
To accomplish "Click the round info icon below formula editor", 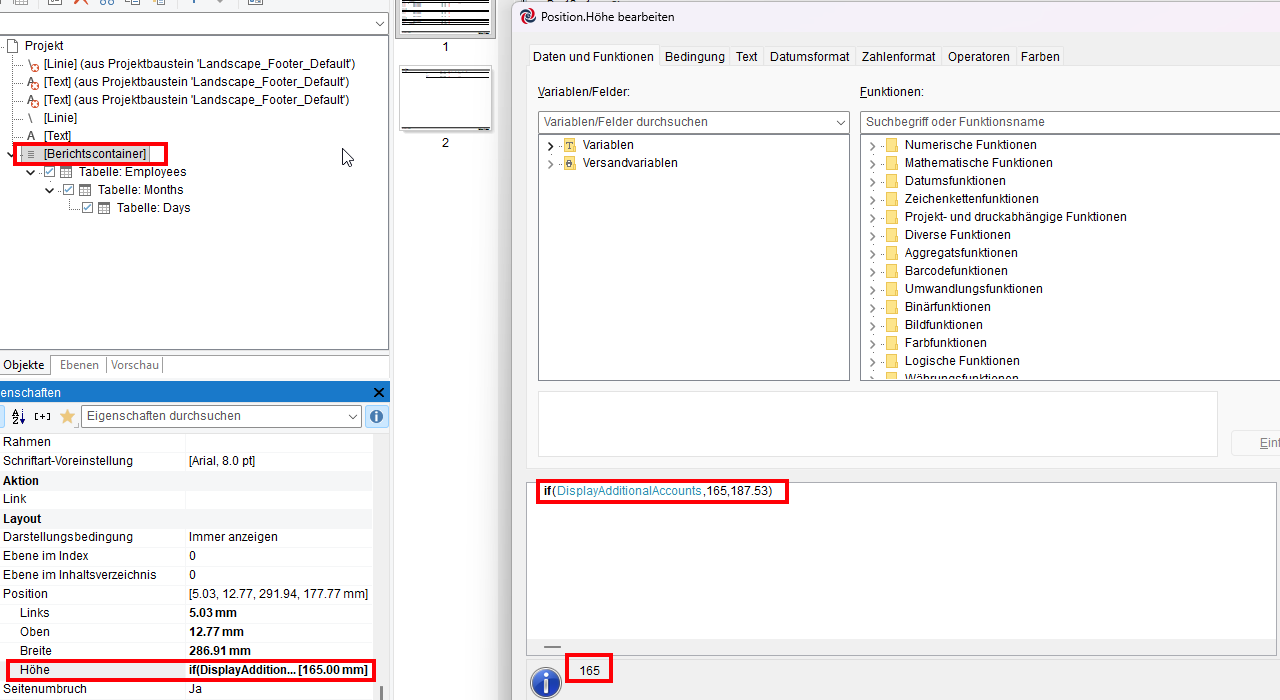I will (545, 683).
